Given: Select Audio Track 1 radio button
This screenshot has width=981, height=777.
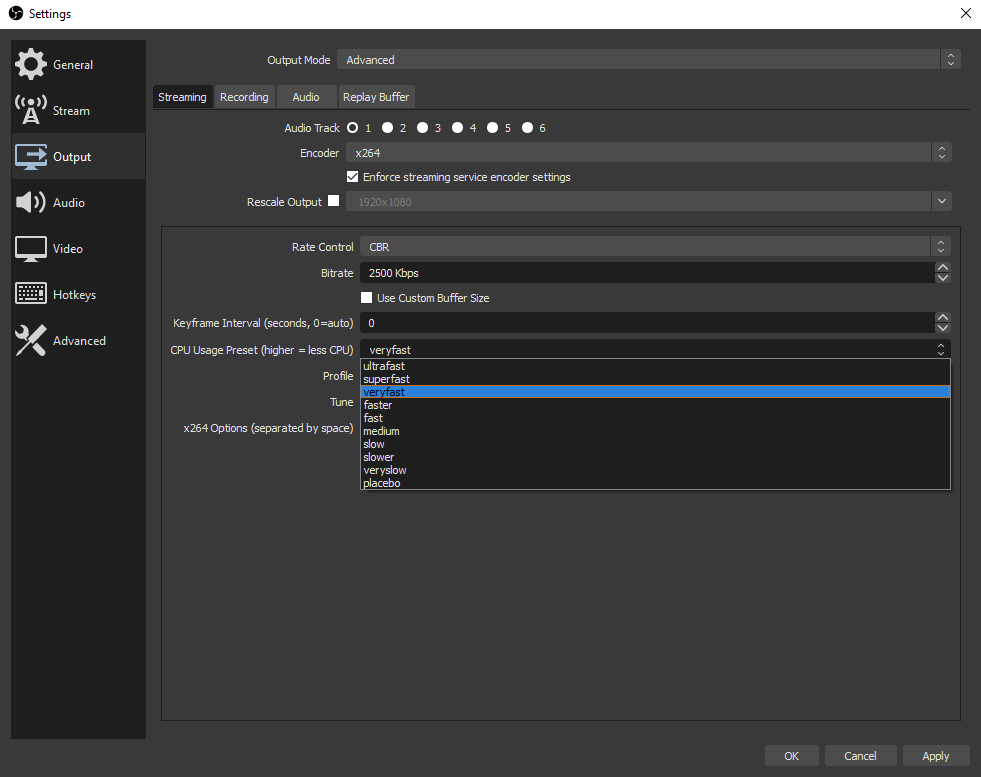Looking at the screenshot, I should (353, 128).
